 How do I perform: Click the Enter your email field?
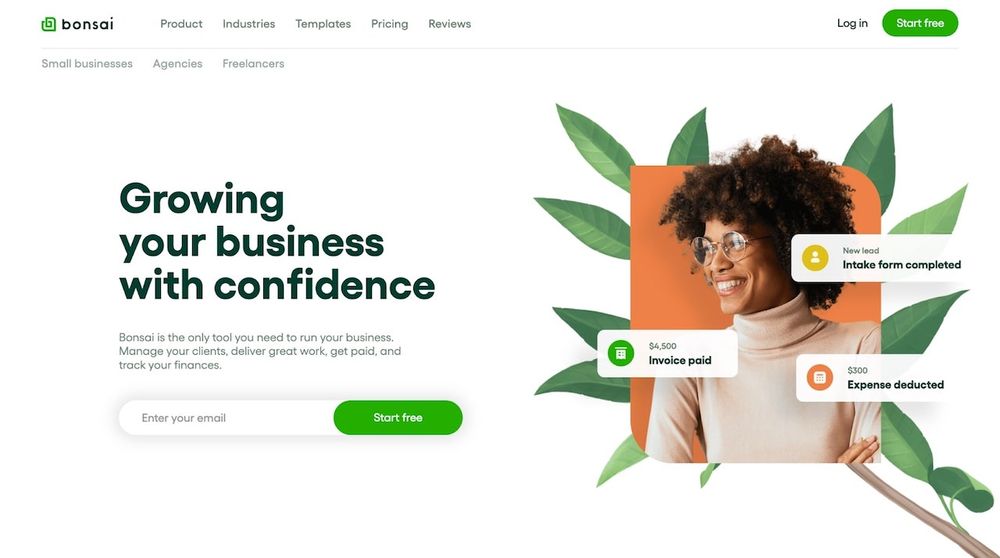226,418
